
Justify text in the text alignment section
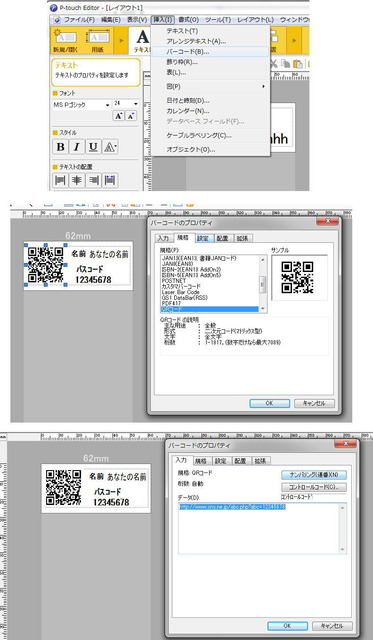(110, 180)
